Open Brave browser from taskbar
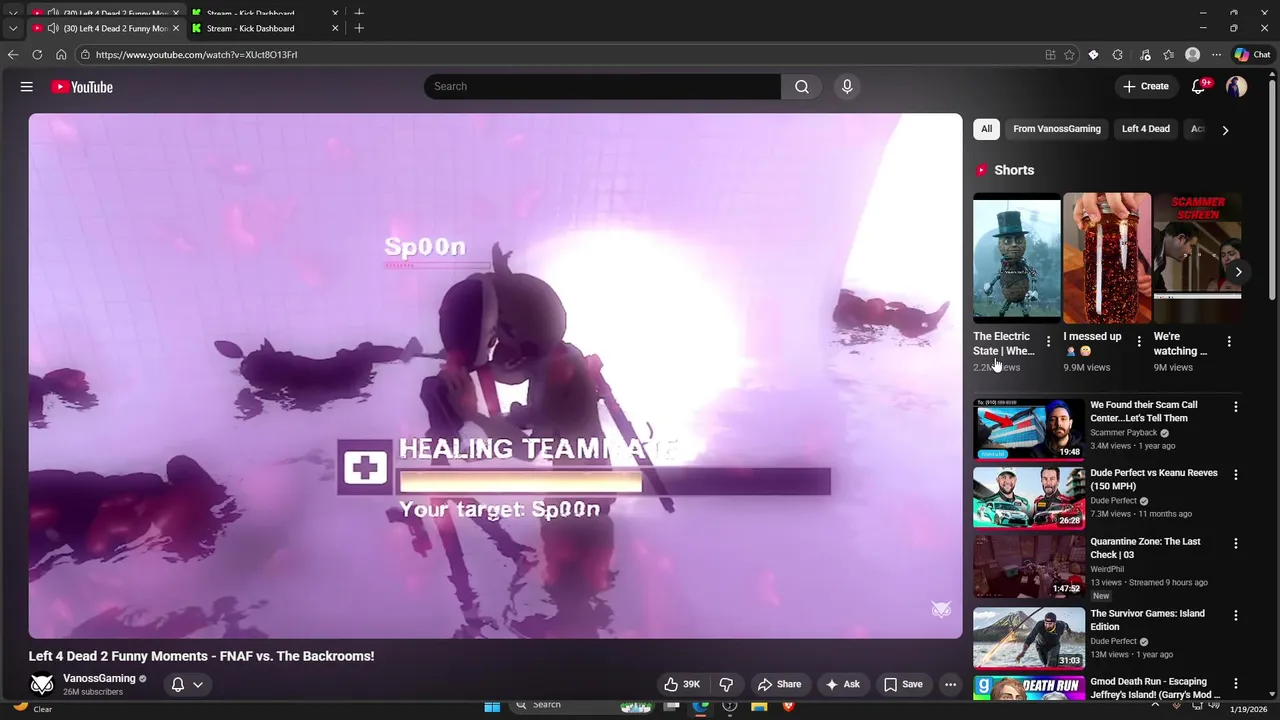This screenshot has width=1280, height=720. pos(788,706)
